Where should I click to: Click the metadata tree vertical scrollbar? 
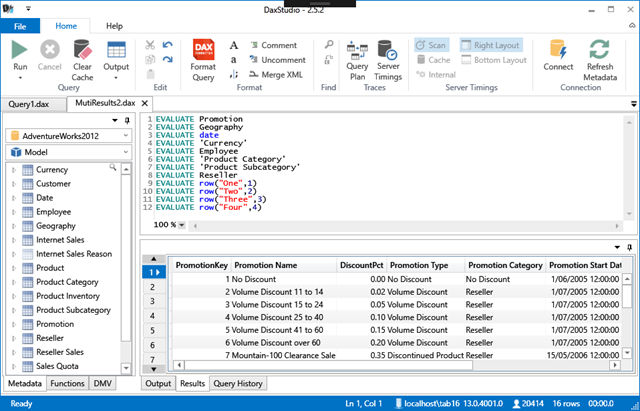(126, 258)
